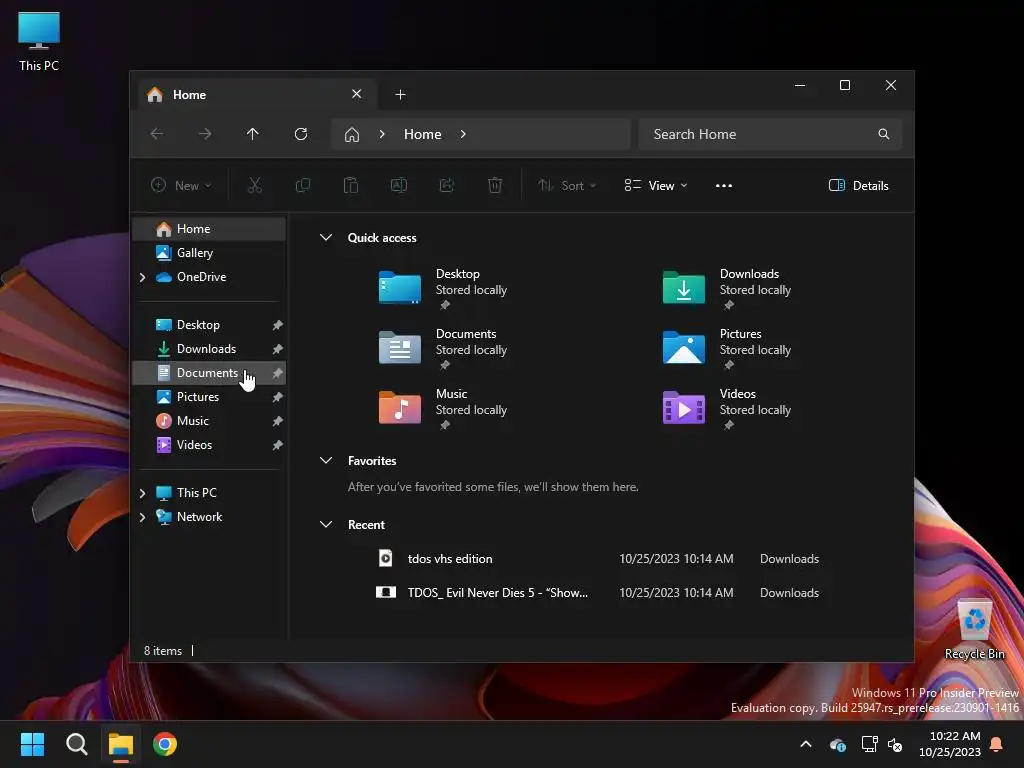Click the Cut scissors icon in toolbar
1024x768 pixels.
pyautogui.click(x=255, y=185)
